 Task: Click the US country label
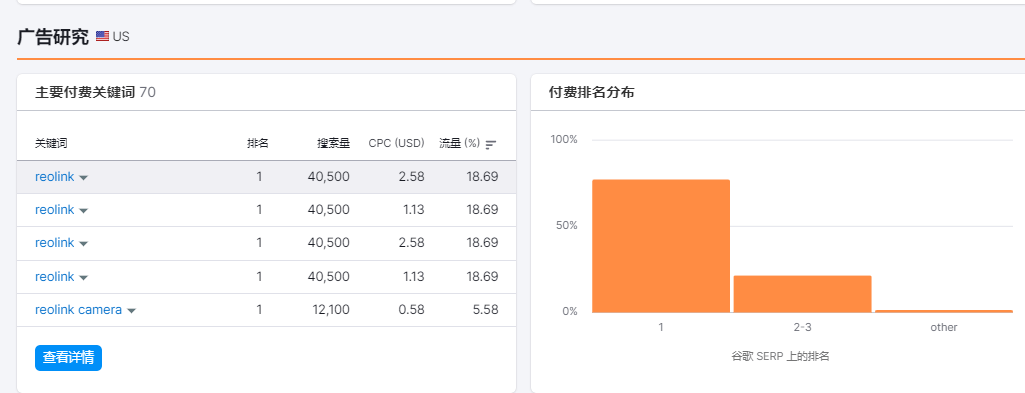121,37
